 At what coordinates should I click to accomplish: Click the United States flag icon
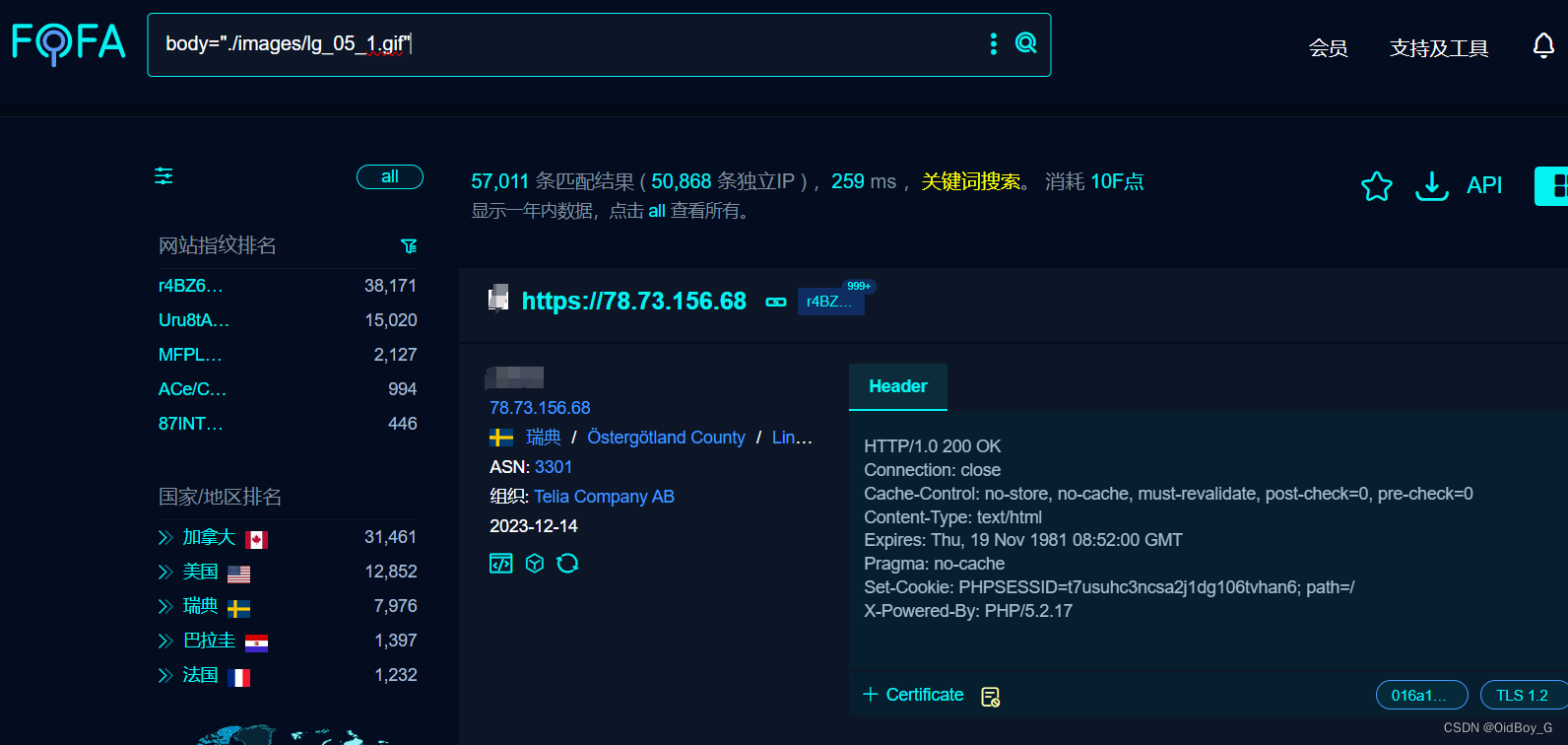238,574
